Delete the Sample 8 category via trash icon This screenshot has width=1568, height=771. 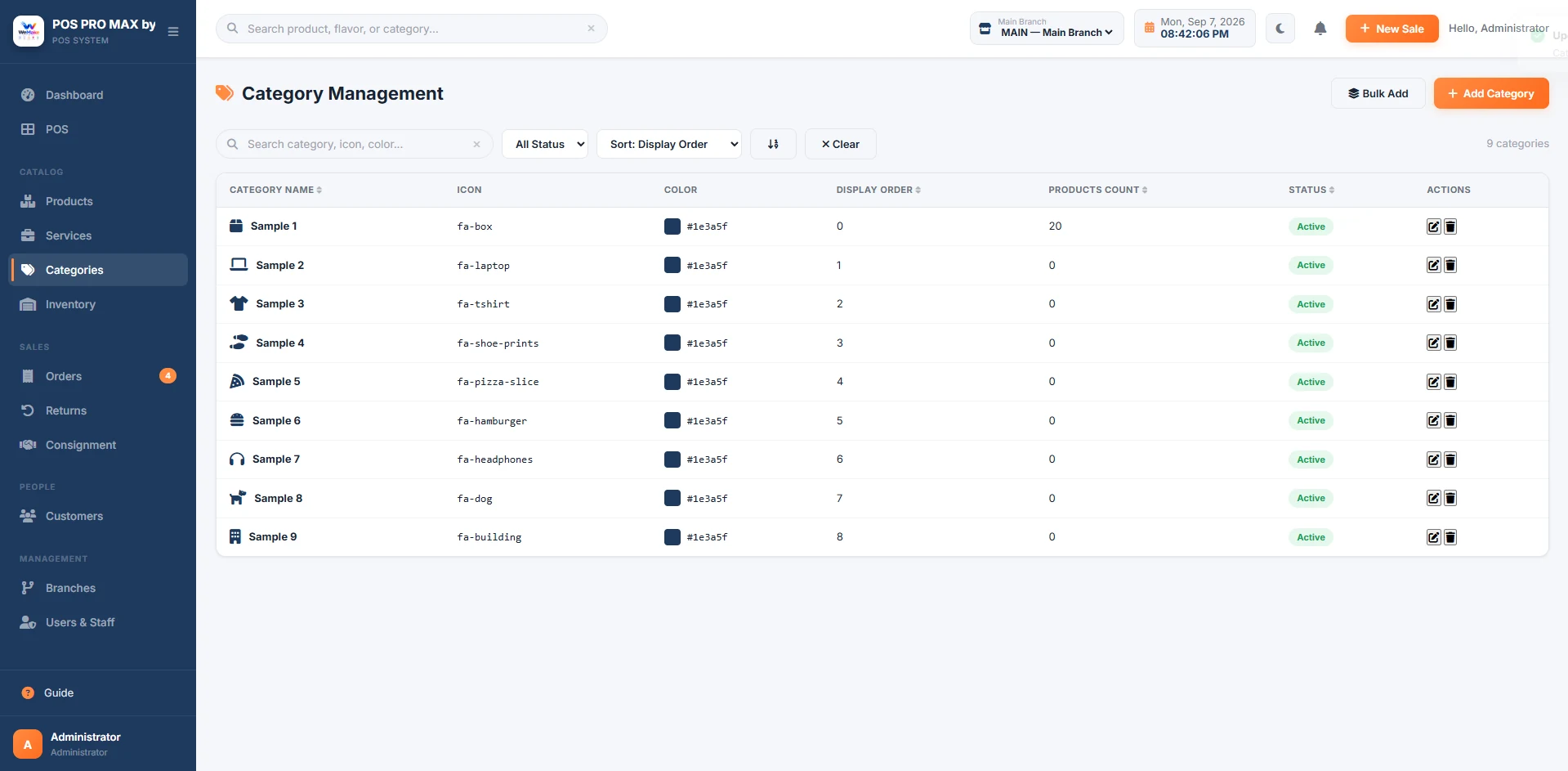point(1450,498)
